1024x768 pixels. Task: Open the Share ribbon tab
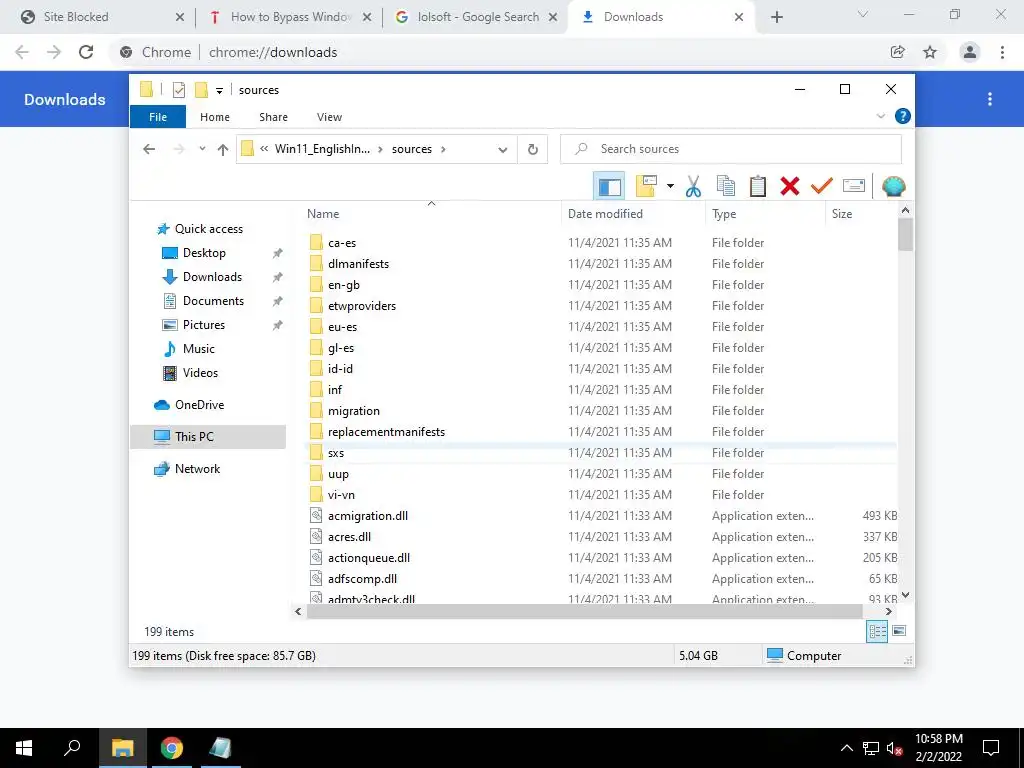(273, 117)
